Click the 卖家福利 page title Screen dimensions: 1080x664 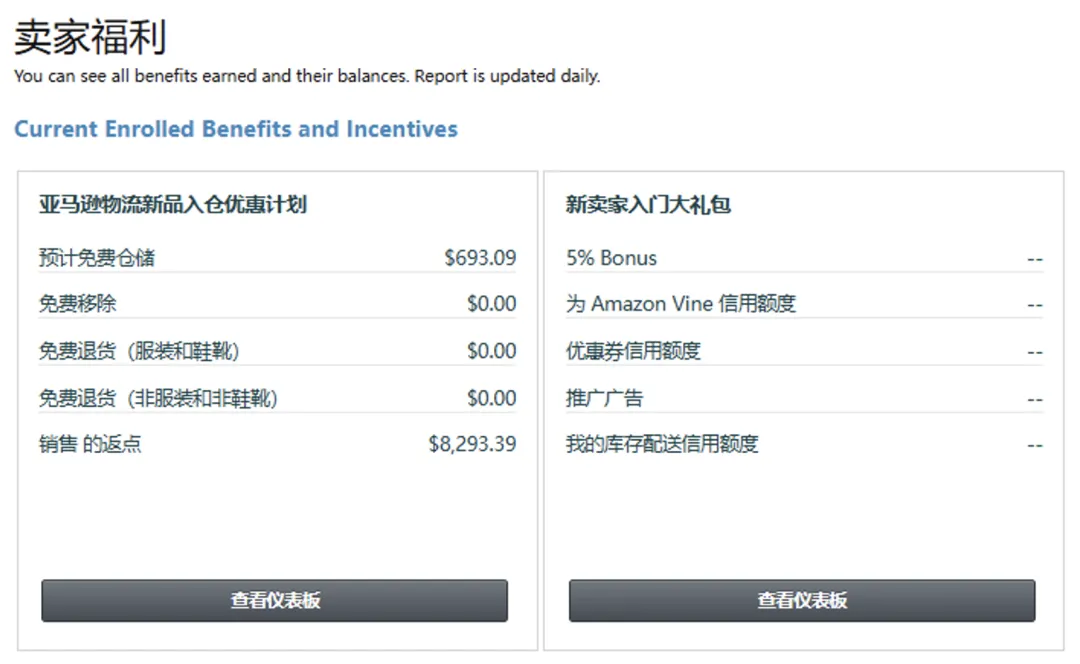tap(90, 37)
